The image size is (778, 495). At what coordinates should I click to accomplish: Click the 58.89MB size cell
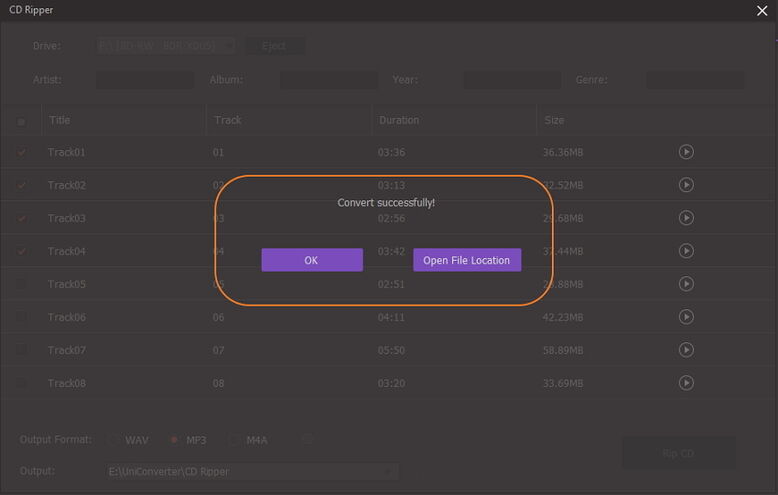(x=563, y=350)
